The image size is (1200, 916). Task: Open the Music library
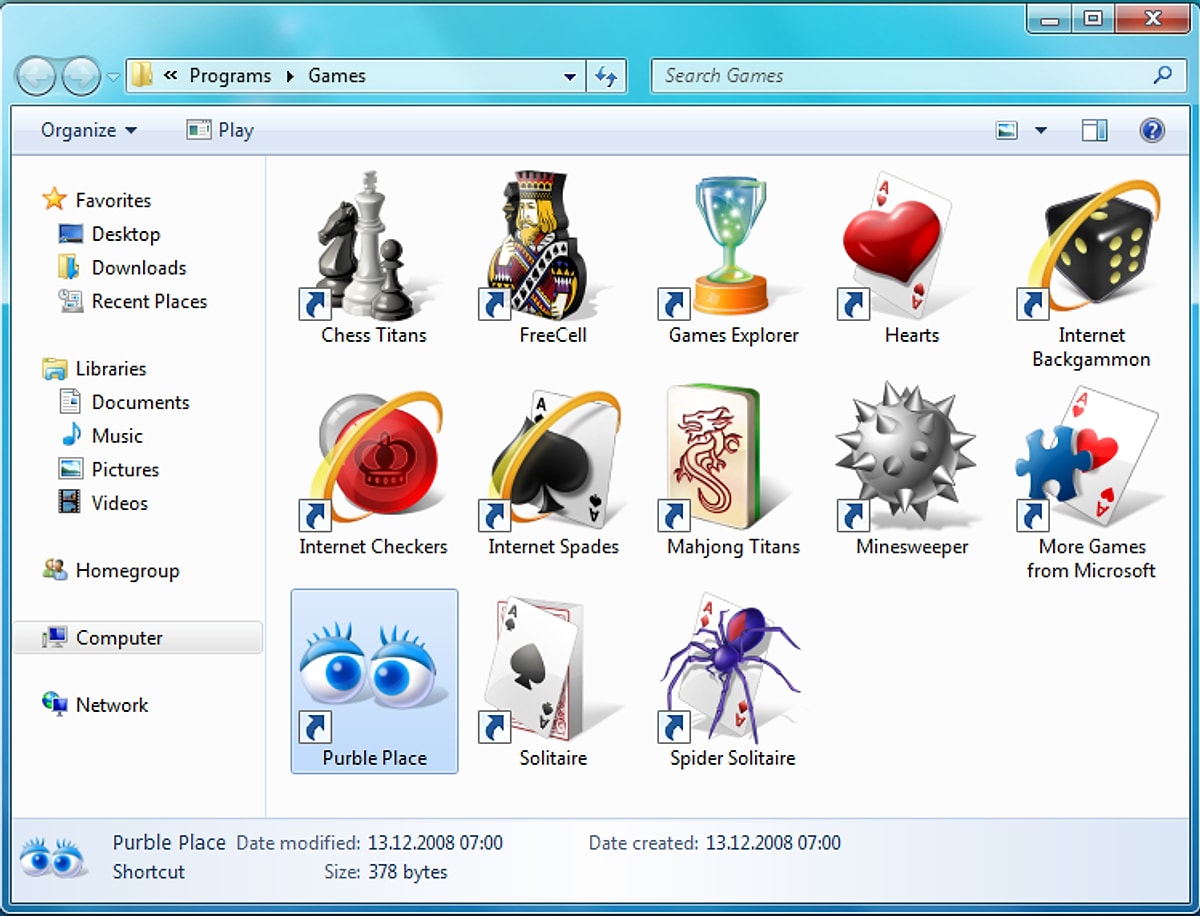click(x=117, y=436)
